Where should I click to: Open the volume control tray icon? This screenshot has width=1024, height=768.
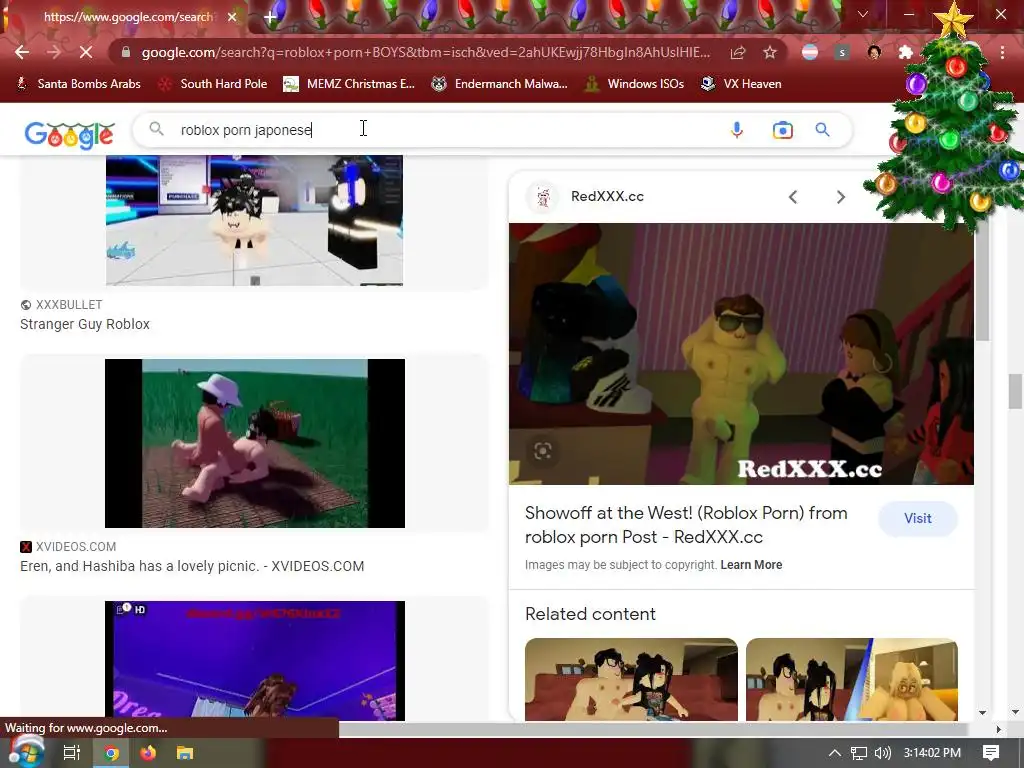pos(882,753)
